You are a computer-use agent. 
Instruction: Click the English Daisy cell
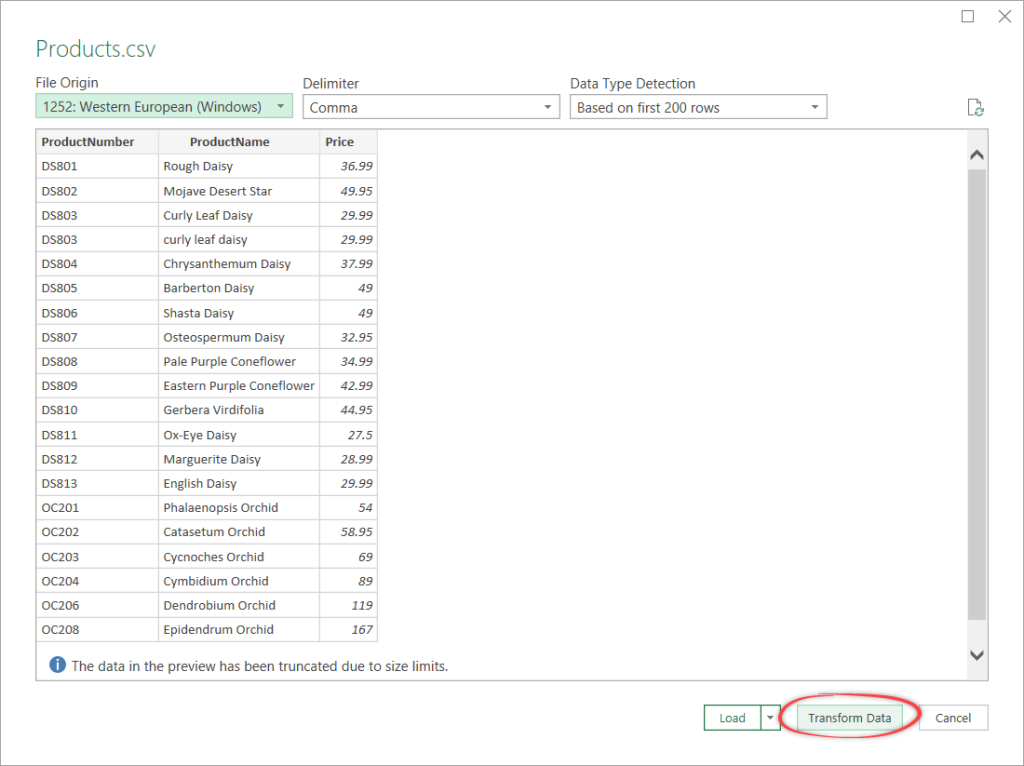click(x=239, y=483)
